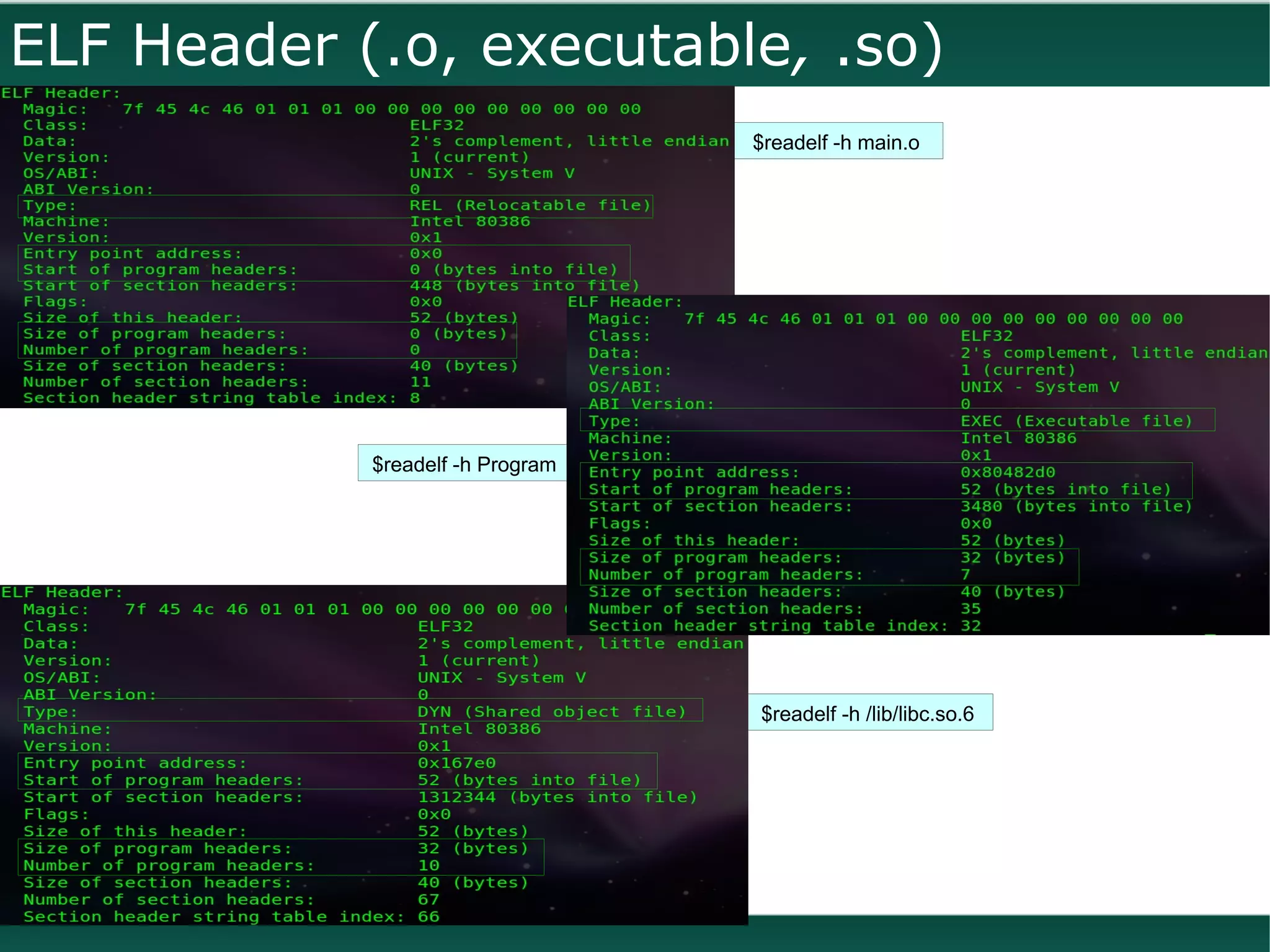Click the Magic bytes line in main.o output
The width and height of the screenshot is (1270, 952).
click(332, 109)
